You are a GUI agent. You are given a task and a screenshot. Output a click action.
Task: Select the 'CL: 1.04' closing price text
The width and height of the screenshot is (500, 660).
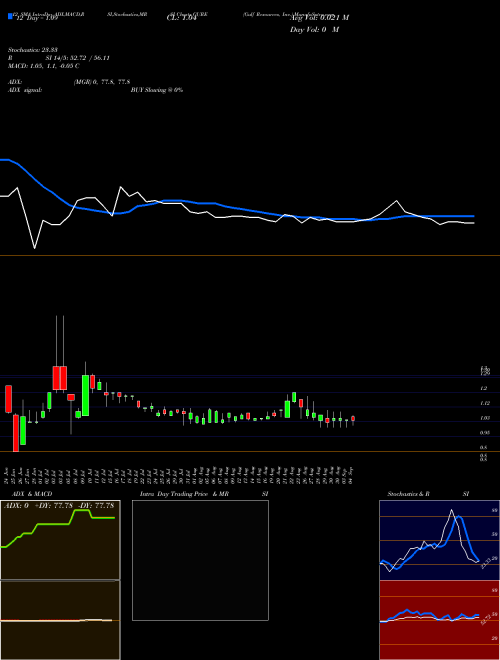point(182,18)
